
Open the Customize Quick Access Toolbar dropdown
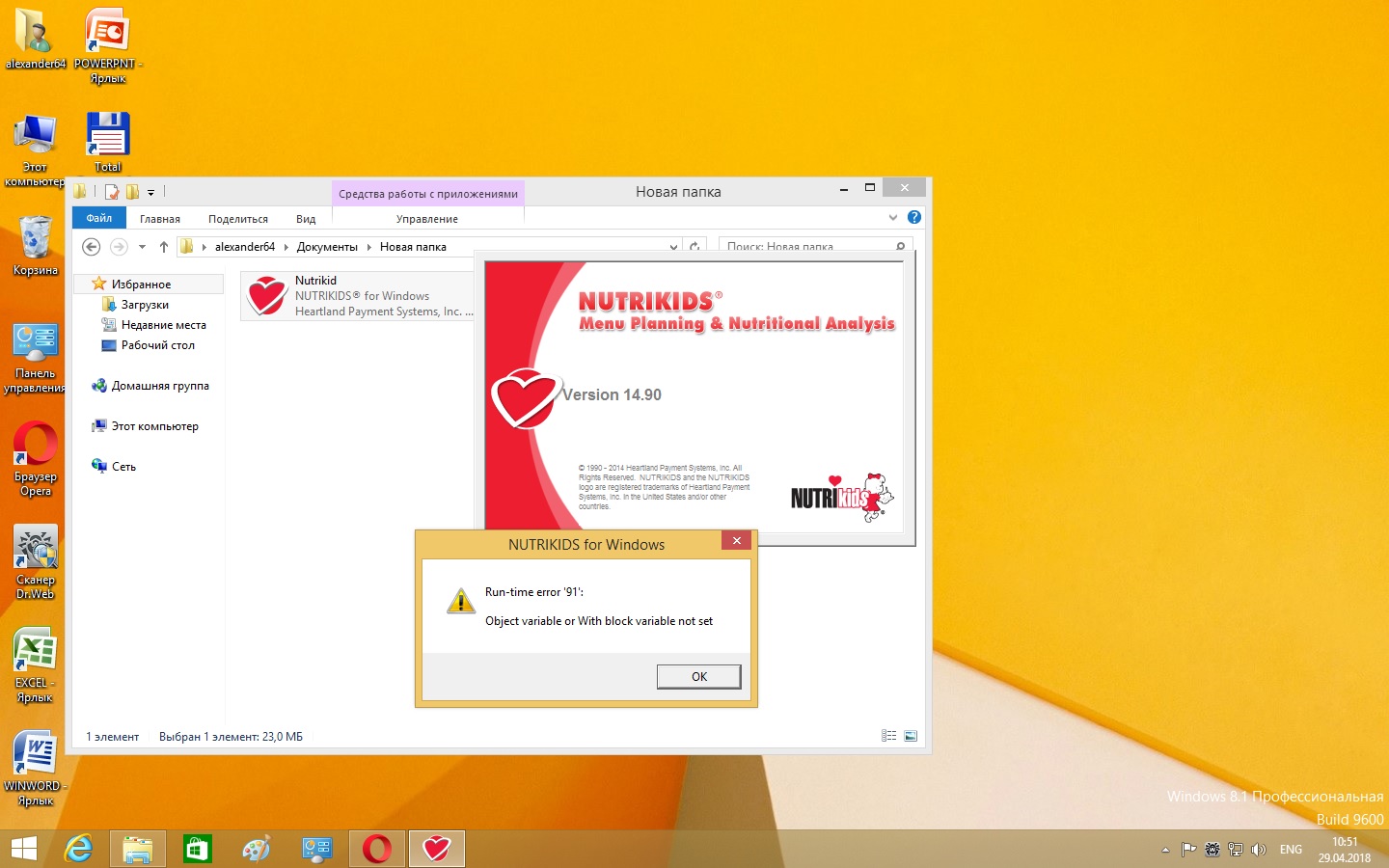click(150, 193)
